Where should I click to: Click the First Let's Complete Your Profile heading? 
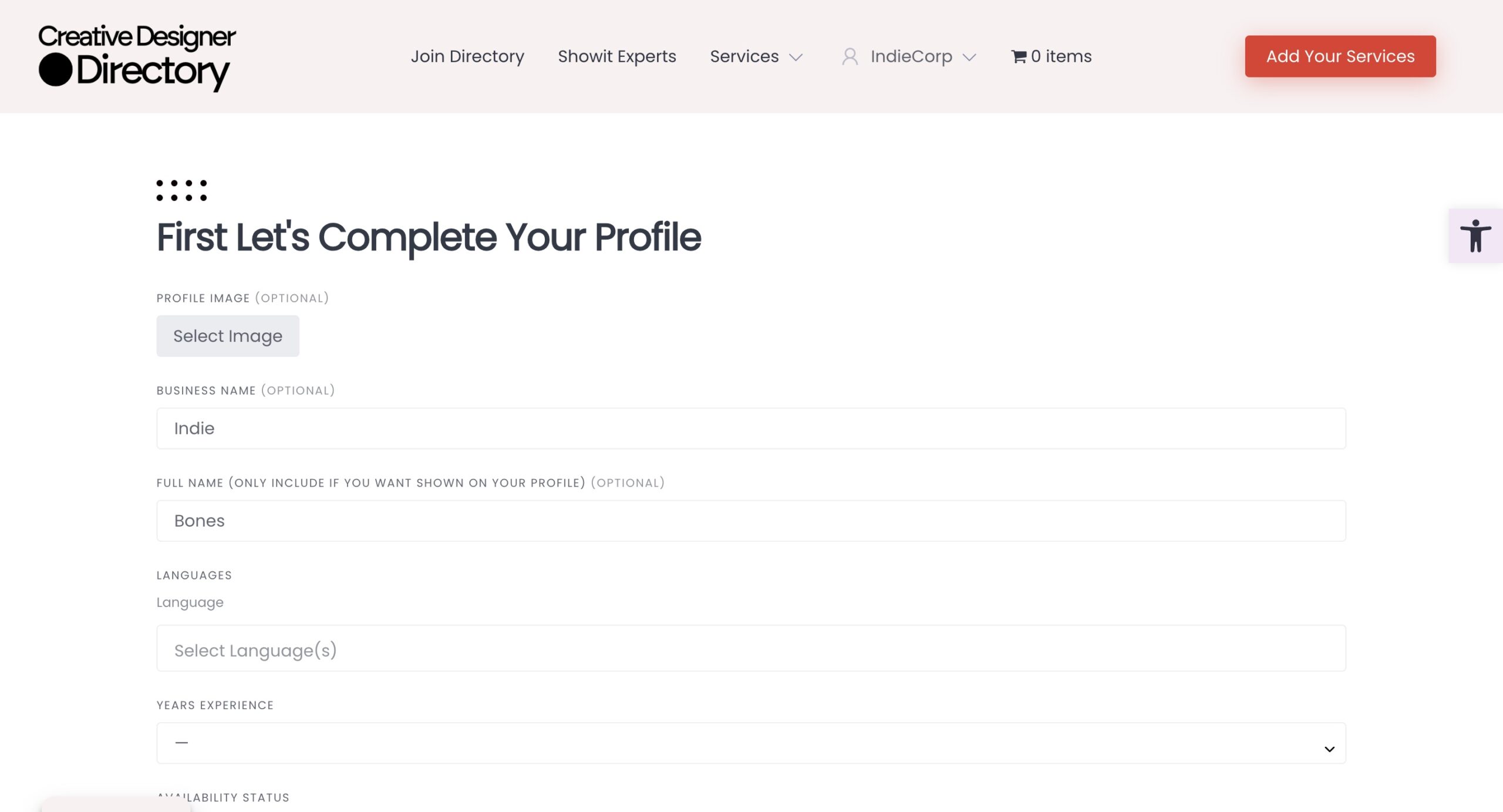429,237
